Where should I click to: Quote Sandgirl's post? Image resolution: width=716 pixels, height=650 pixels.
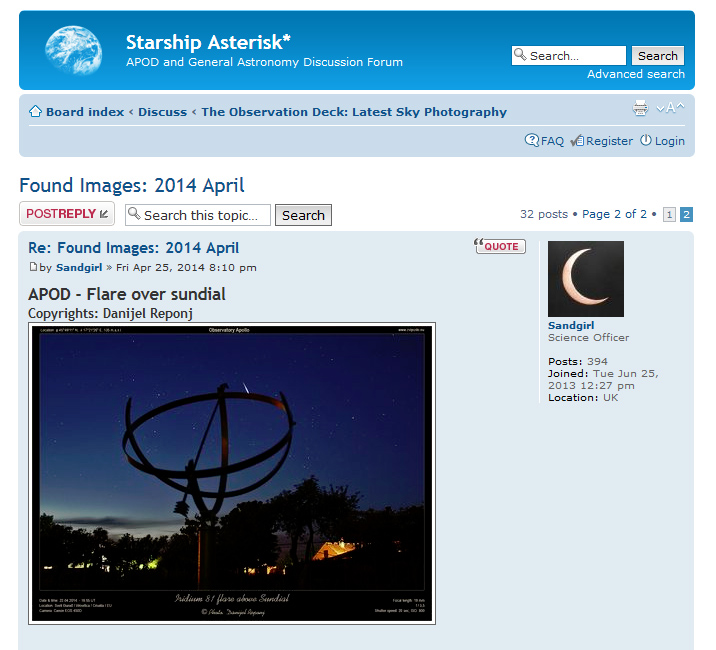coord(500,246)
